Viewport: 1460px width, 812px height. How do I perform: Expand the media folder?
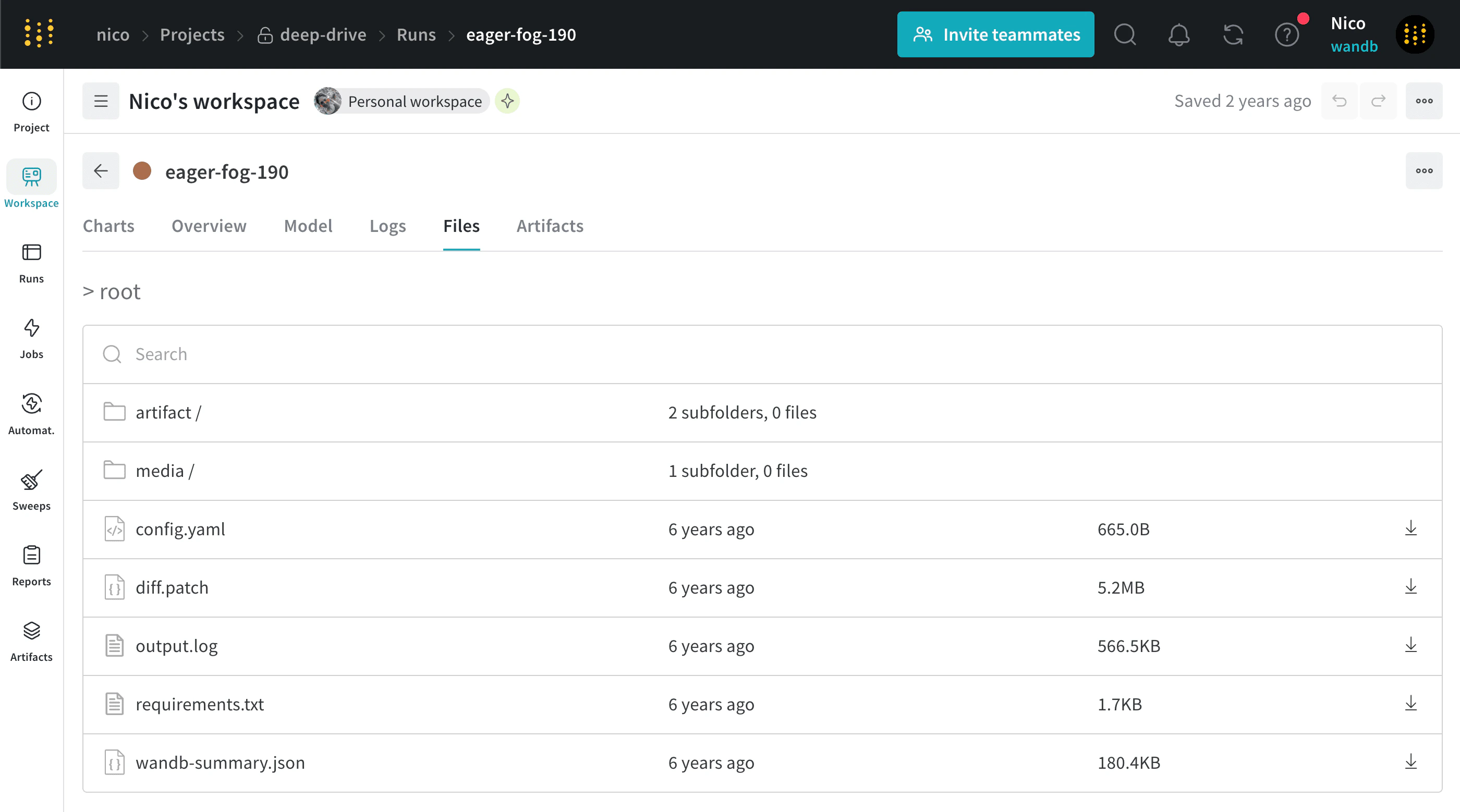click(x=164, y=470)
